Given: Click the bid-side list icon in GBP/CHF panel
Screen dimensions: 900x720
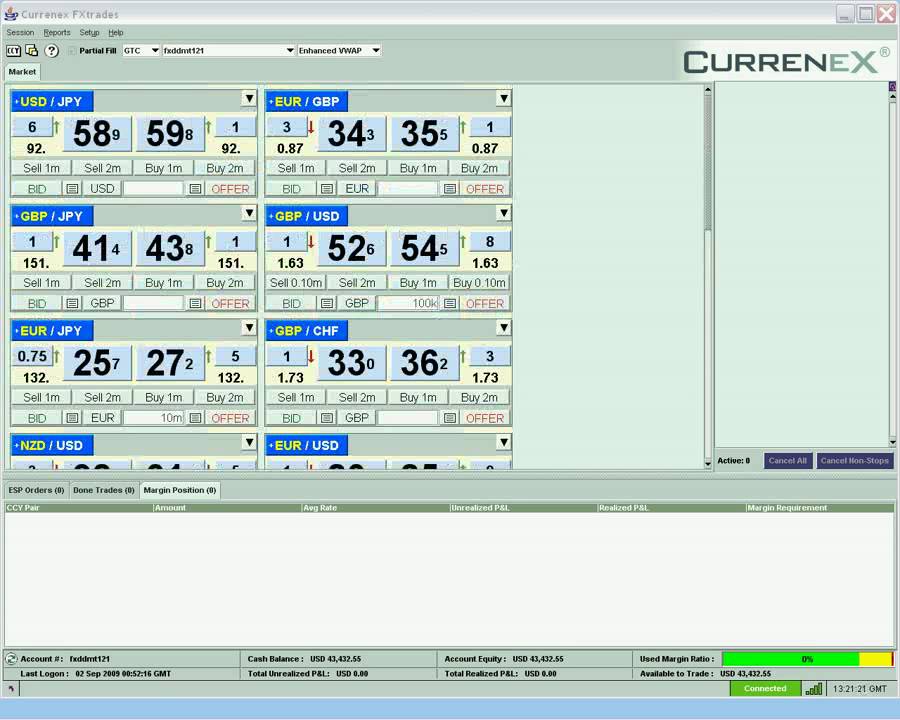Looking at the screenshot, I should 327,418.
